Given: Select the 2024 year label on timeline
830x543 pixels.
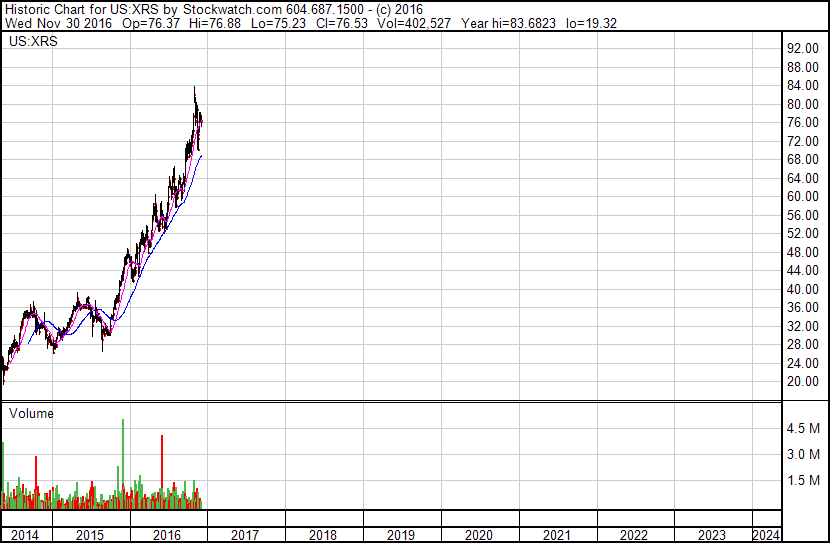Looking at the screenshot, I should tap(766, 535).
